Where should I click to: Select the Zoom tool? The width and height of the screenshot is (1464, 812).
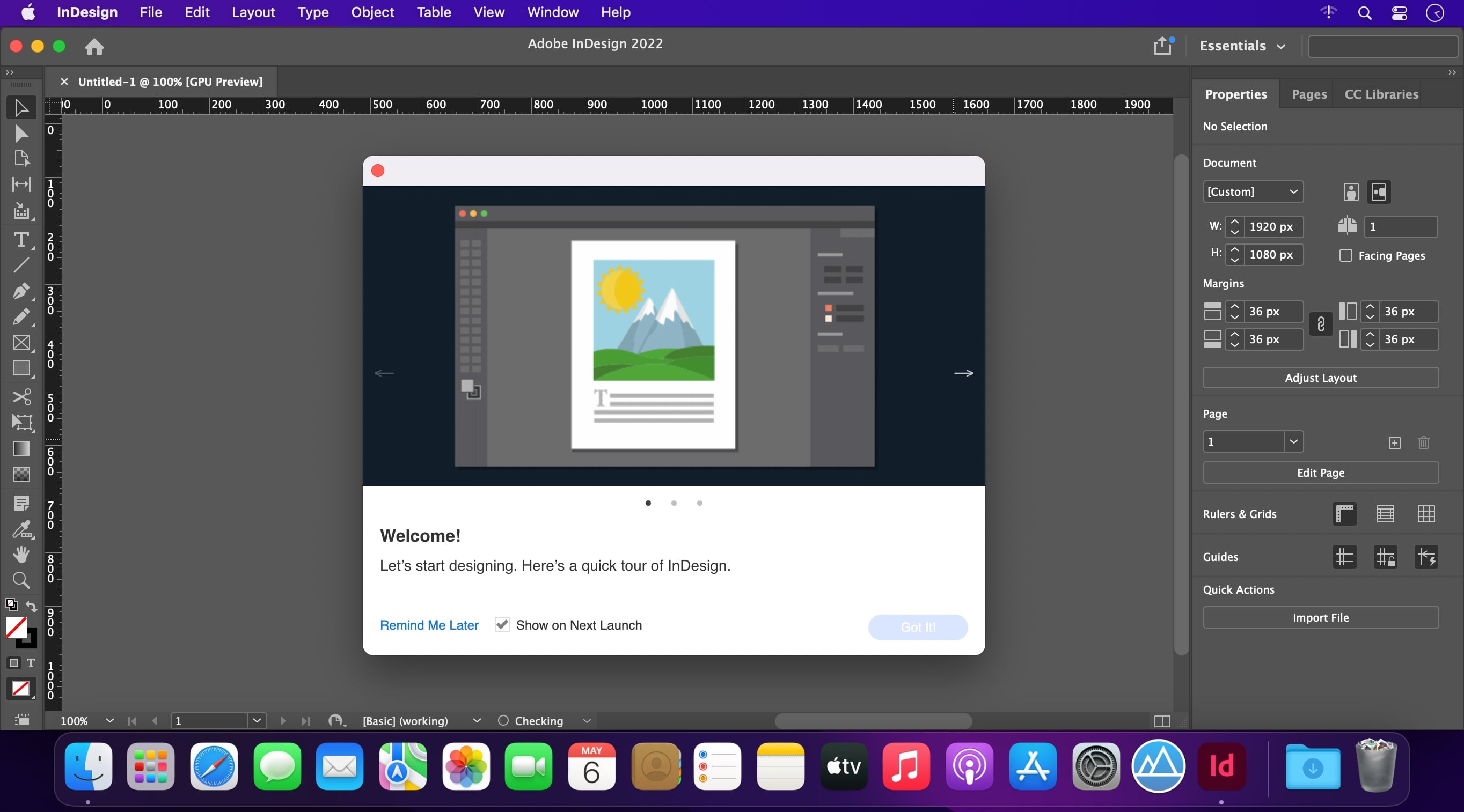pyautogui.click(x=21, y=580)
